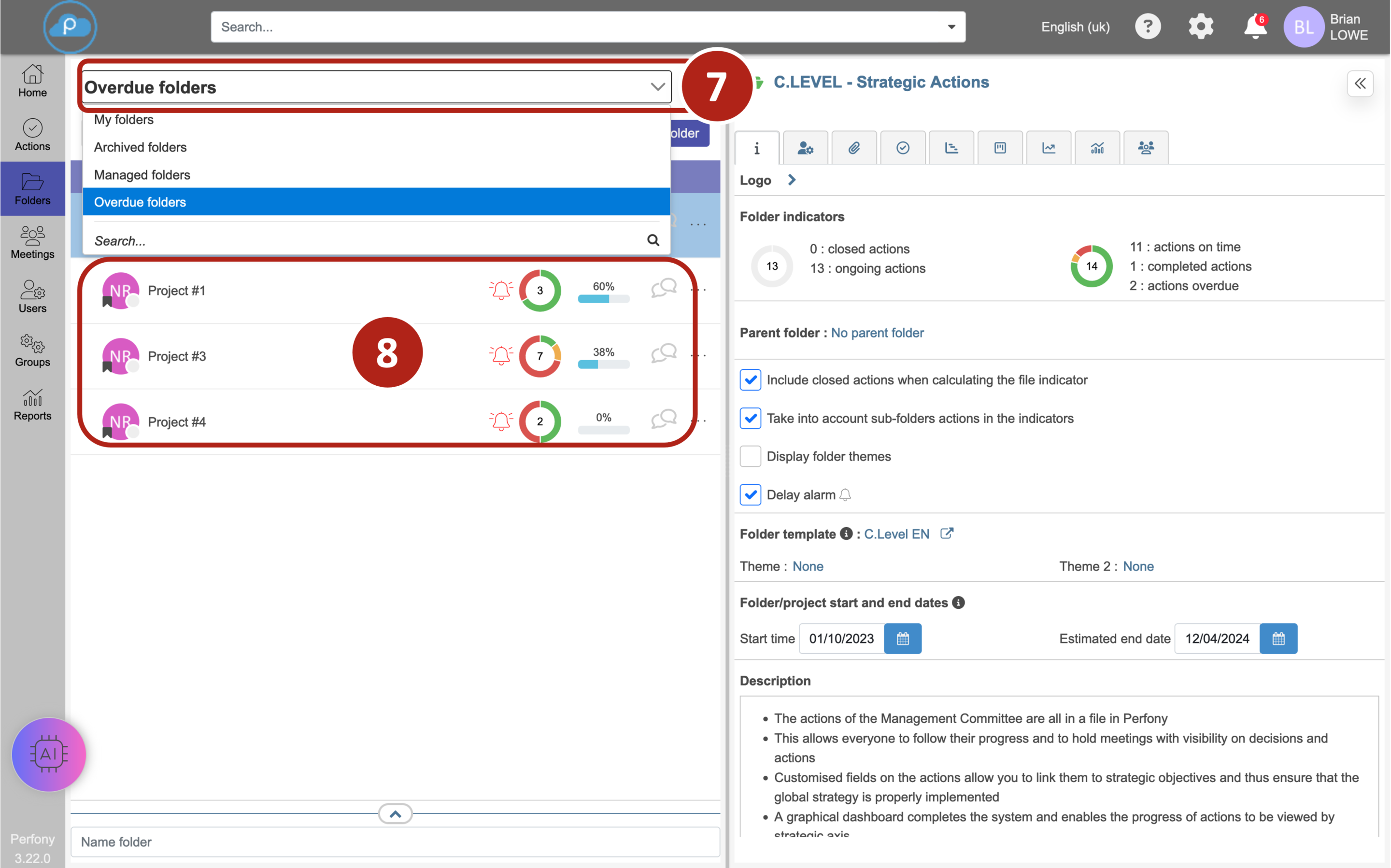Select Archived folders from the list
1391x868 pixels.
[x=140, y=147]
